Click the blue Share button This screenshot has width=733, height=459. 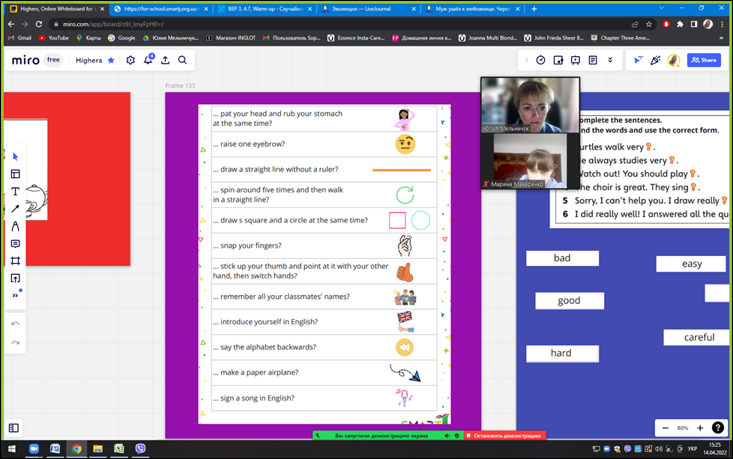704,60
